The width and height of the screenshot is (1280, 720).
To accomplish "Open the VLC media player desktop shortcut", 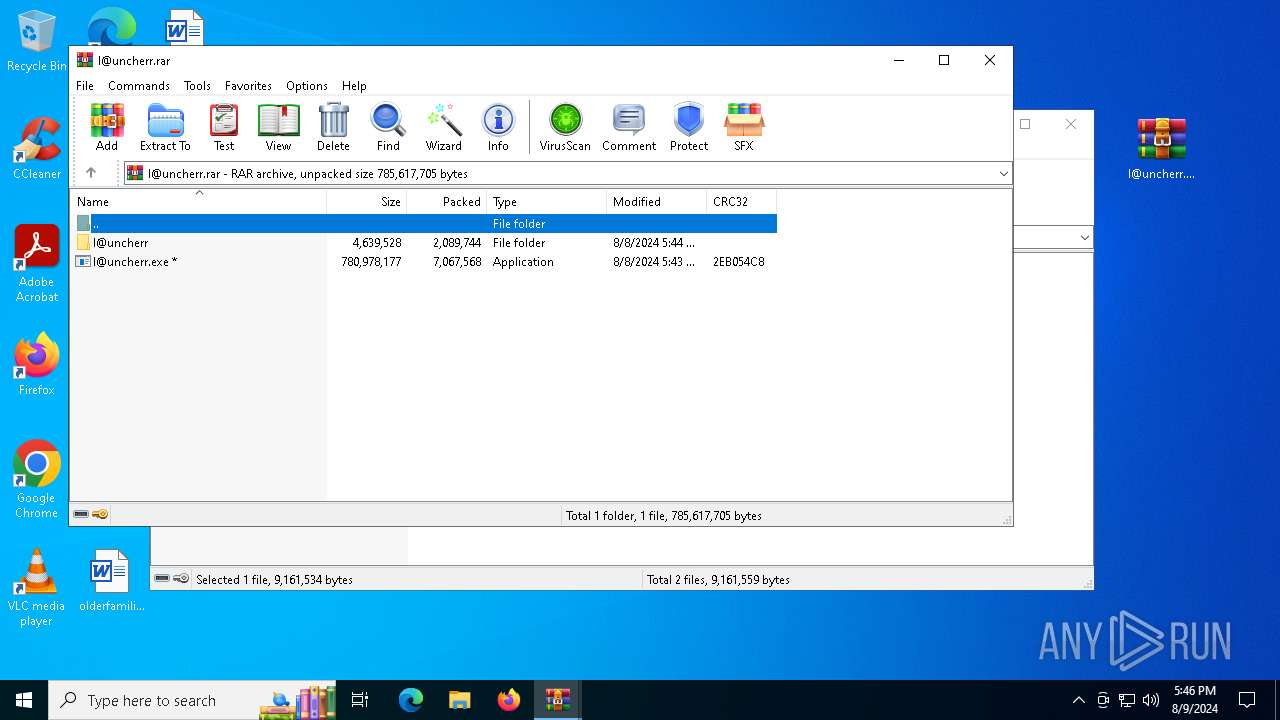I will coord(37,588).
